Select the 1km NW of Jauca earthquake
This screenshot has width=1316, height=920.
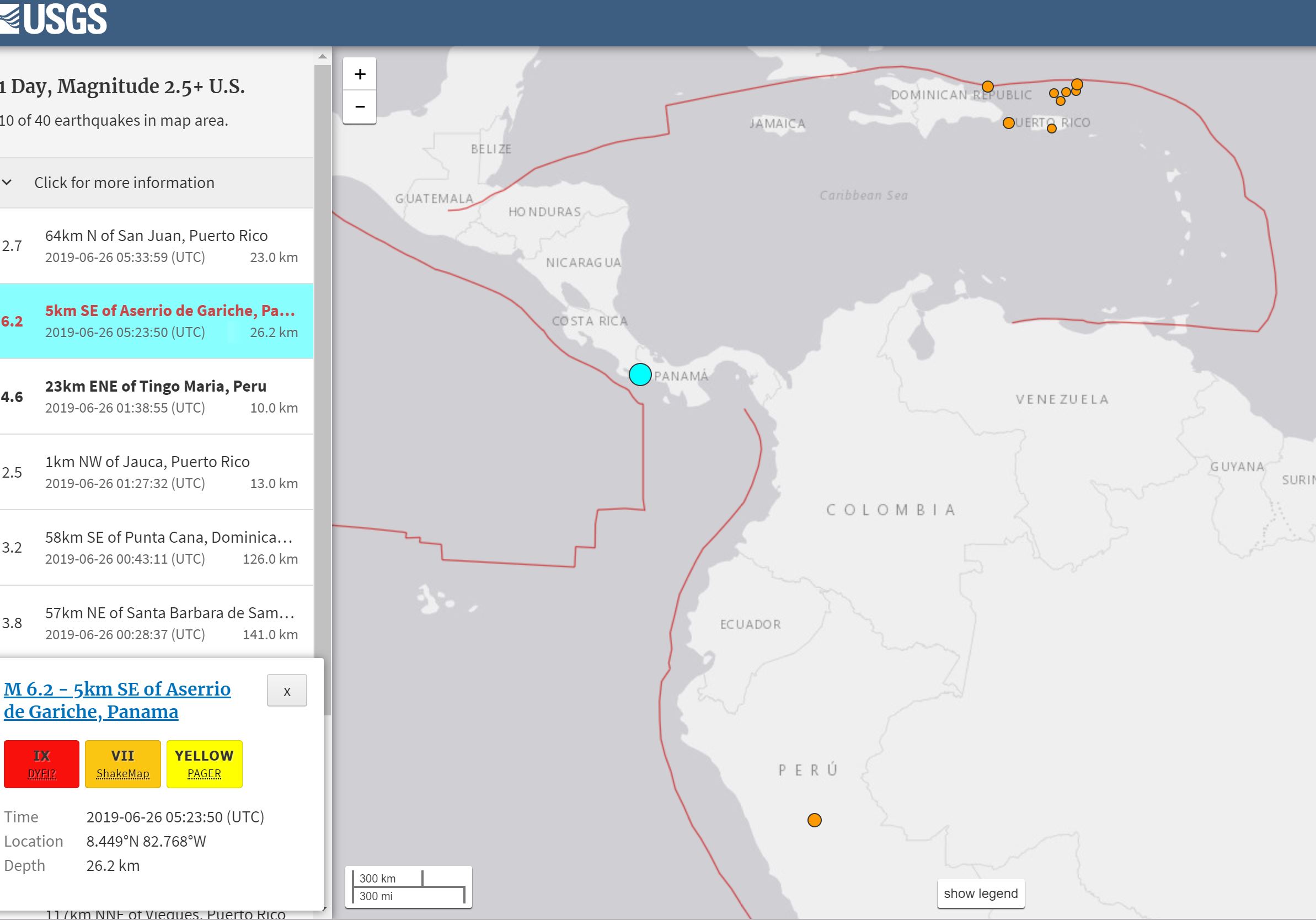156,472
